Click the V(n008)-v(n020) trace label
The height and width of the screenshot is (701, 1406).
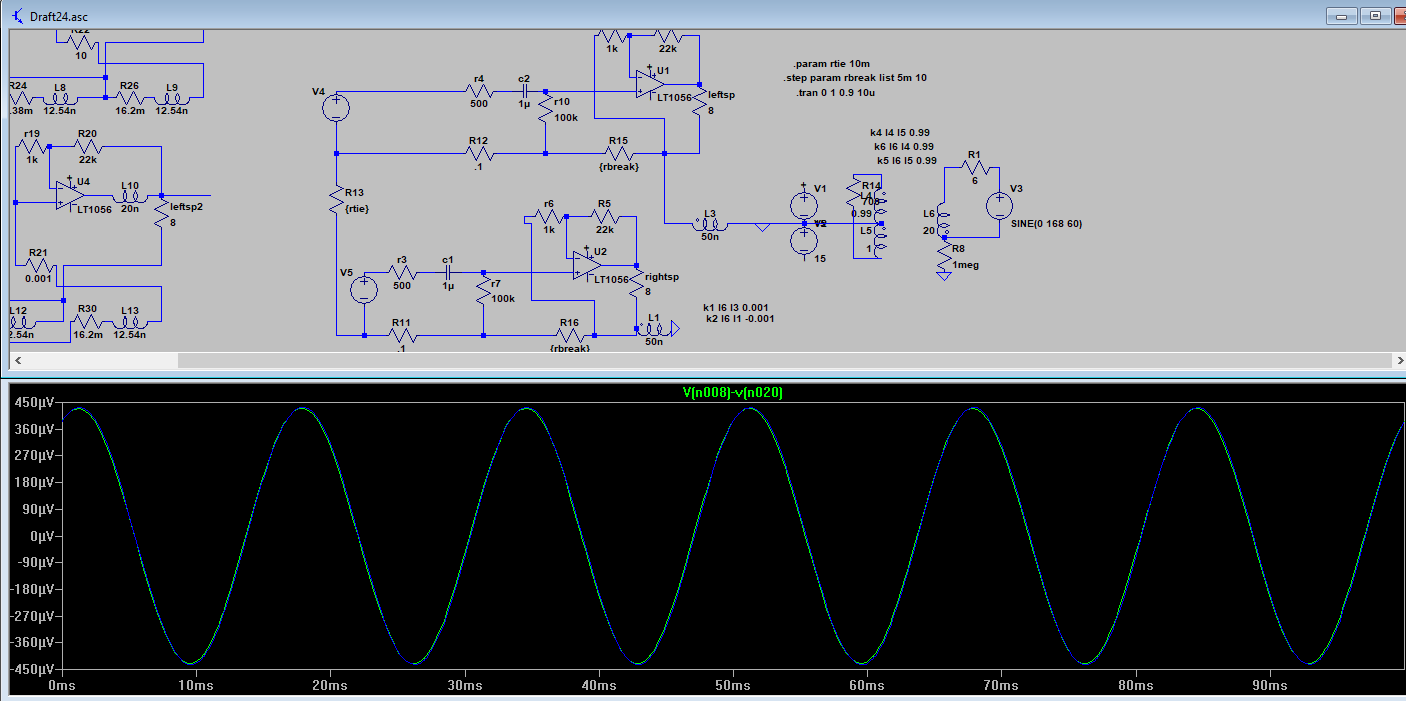732,393
